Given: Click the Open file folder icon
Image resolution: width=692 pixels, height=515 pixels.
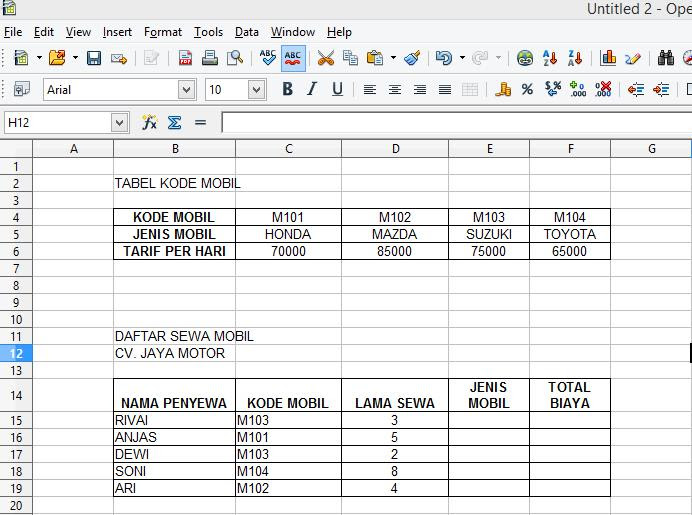Looking at the screenshot, I should 57,58.
